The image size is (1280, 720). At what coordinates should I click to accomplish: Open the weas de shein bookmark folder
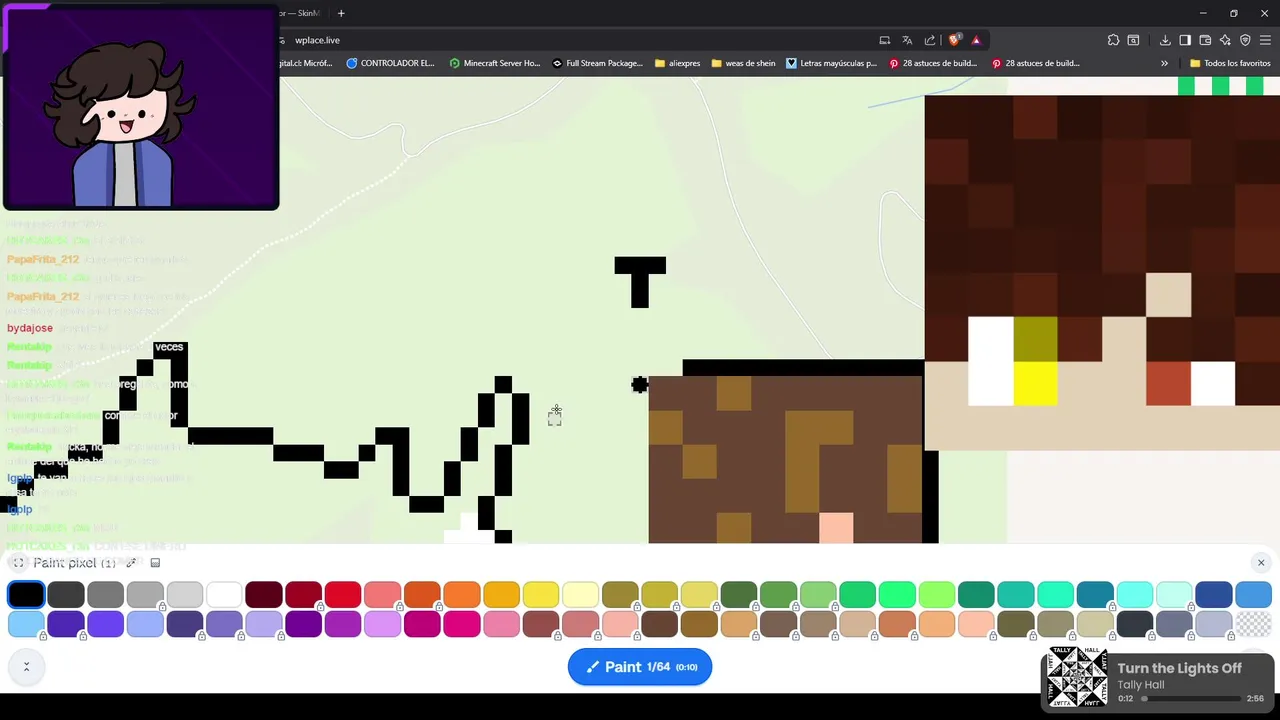point(743,63)
